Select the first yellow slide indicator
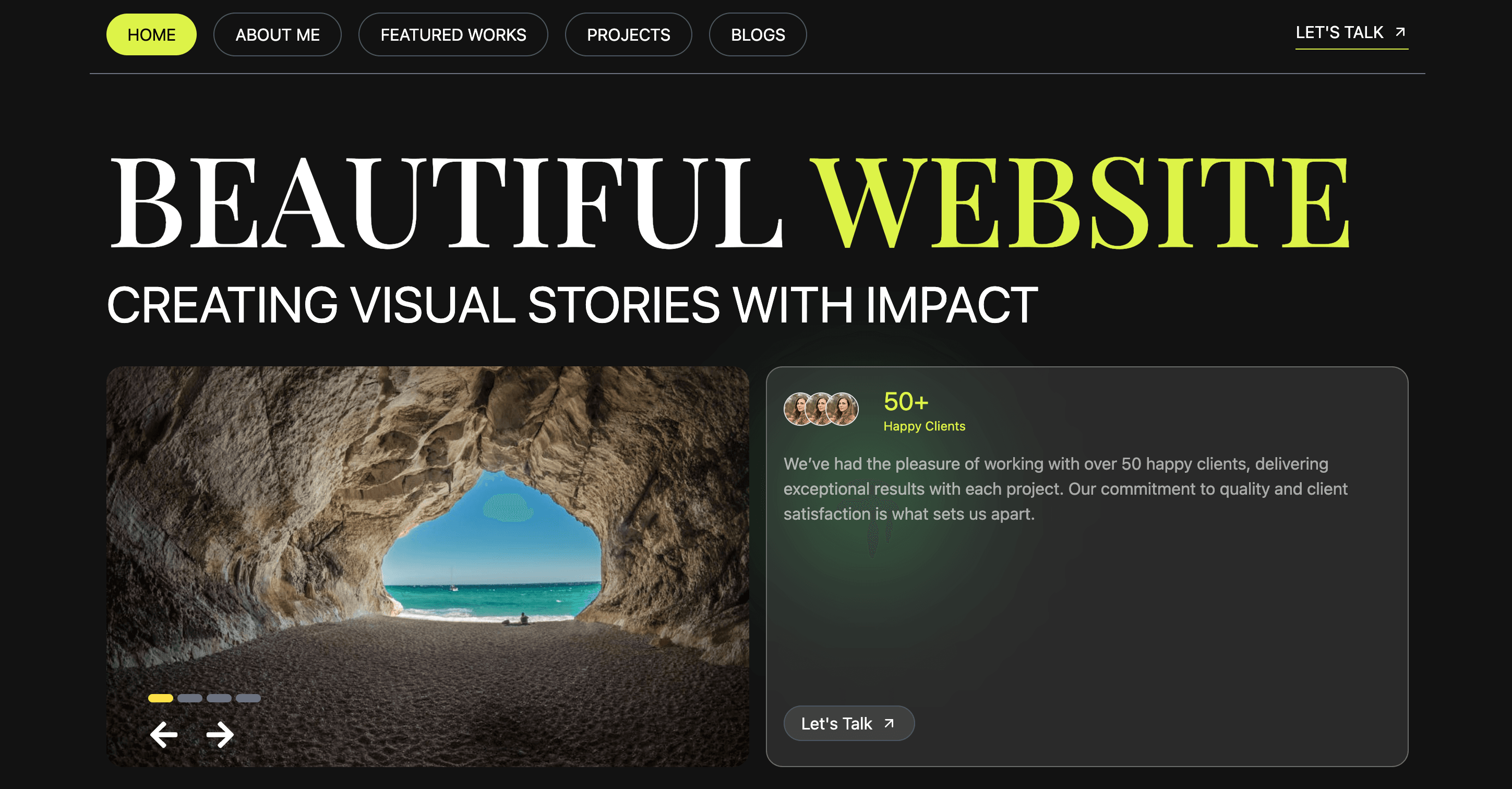The image size is (1512, 789). tap(160, 698)
